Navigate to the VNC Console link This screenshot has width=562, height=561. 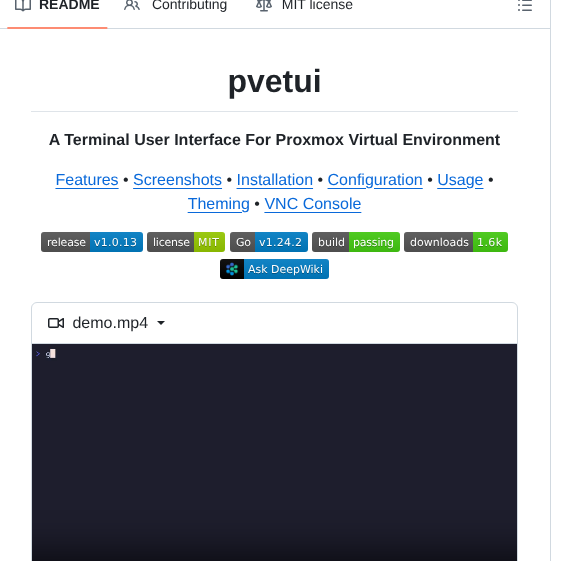coord(313,204)
